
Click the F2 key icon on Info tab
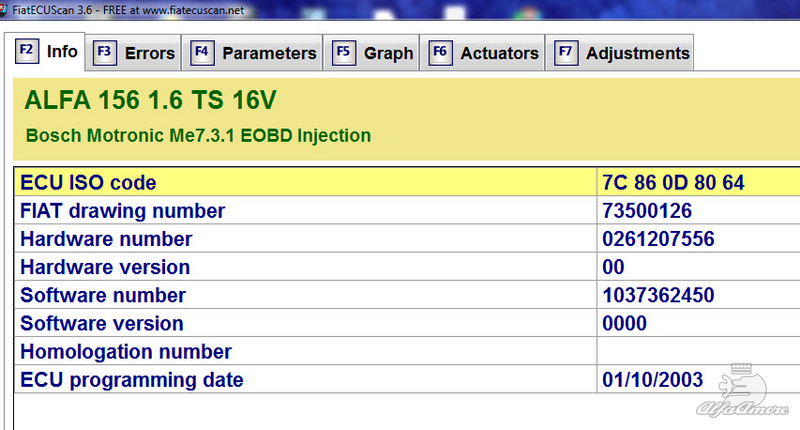point(27,52)
